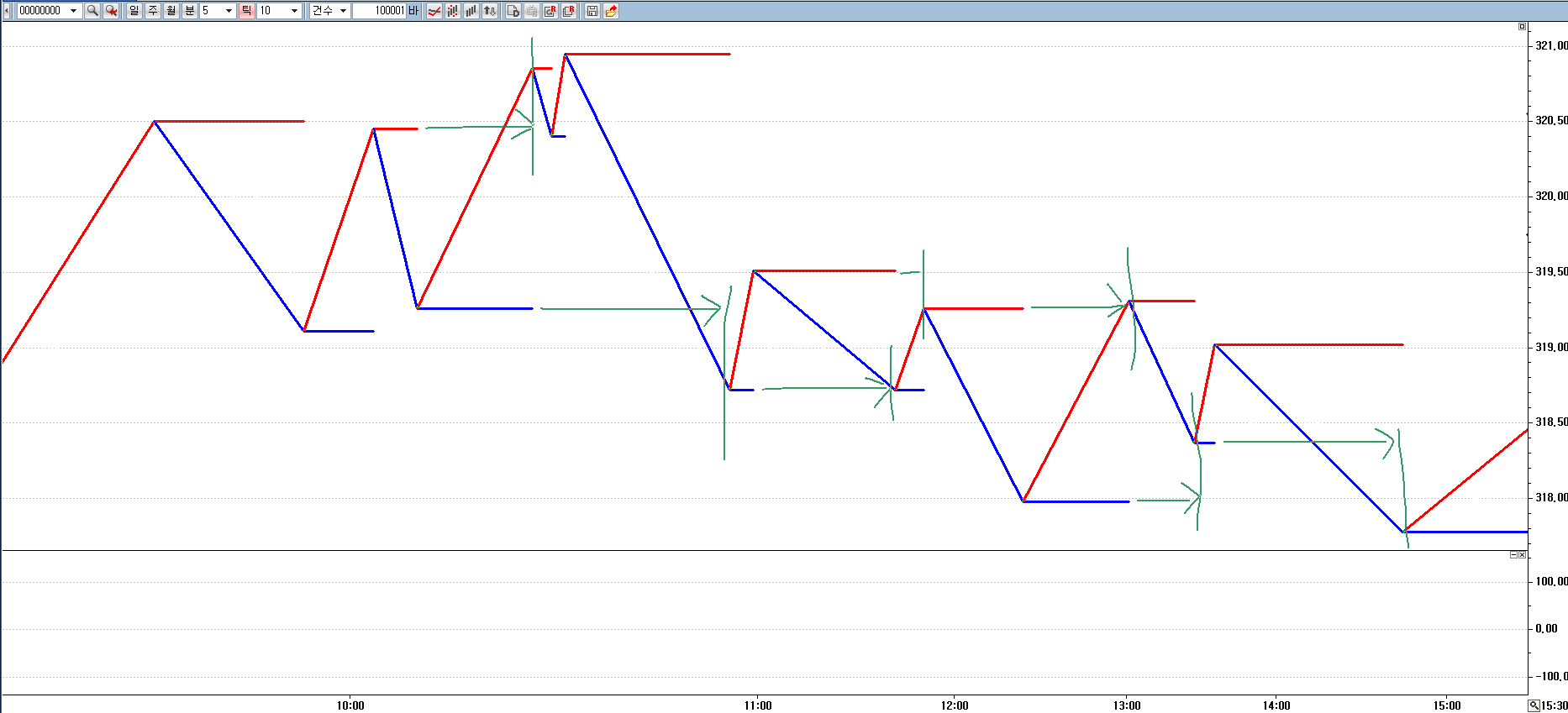Click the gray bar chart icon
Viewport: 1568px width, 713px height.
471,11
